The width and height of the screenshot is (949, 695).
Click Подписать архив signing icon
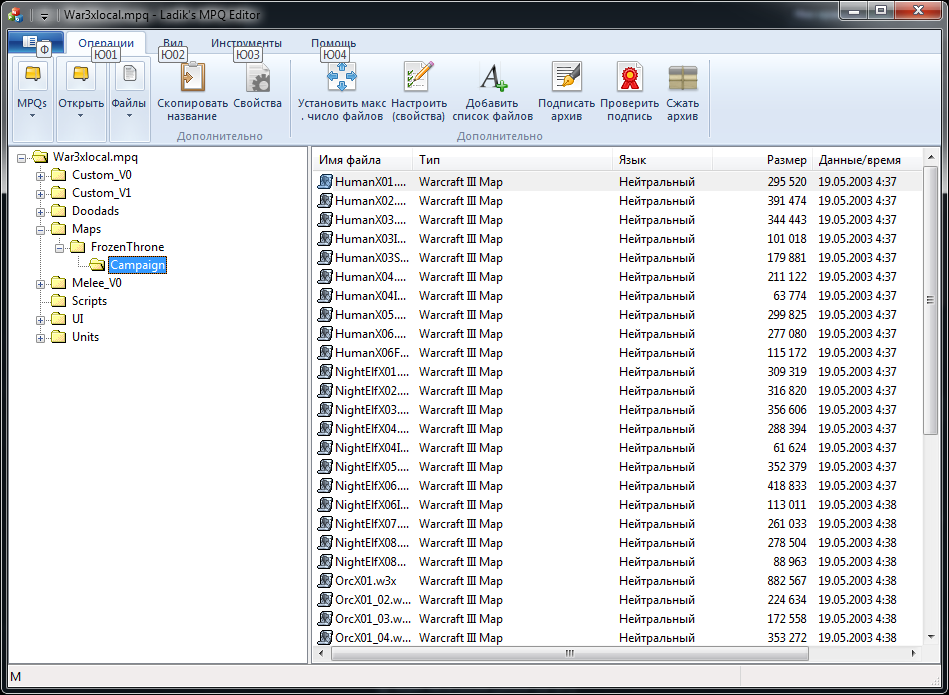(x=566, y=77)
